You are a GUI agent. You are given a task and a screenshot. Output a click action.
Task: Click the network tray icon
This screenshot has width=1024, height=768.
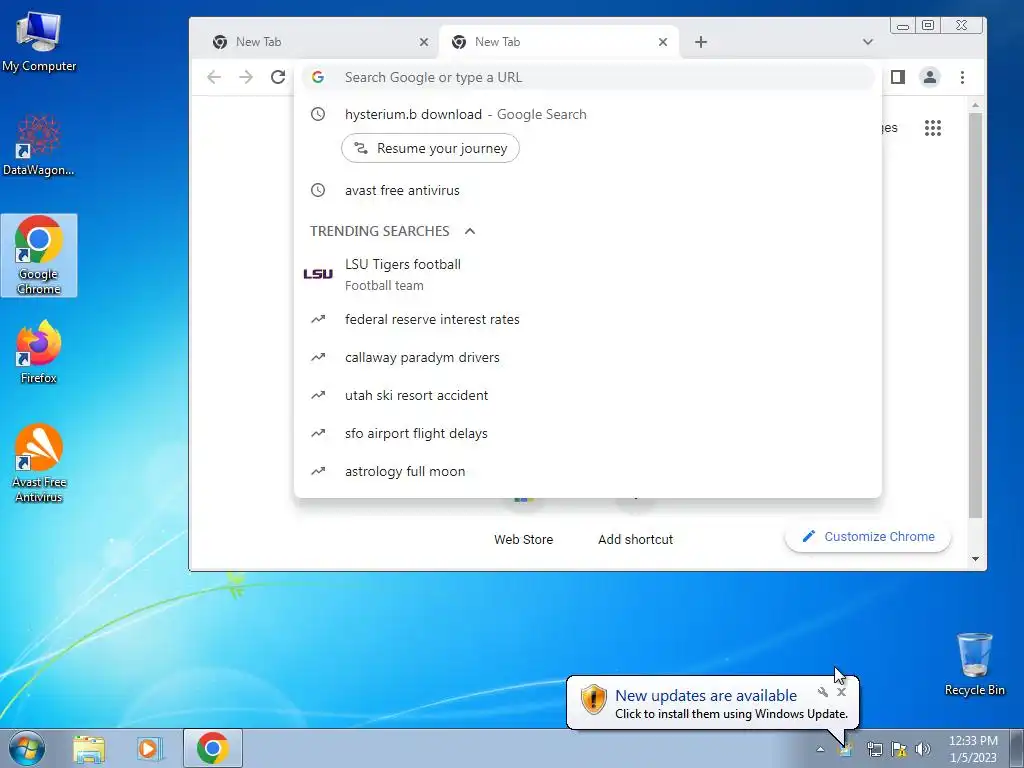coord(874,750)
